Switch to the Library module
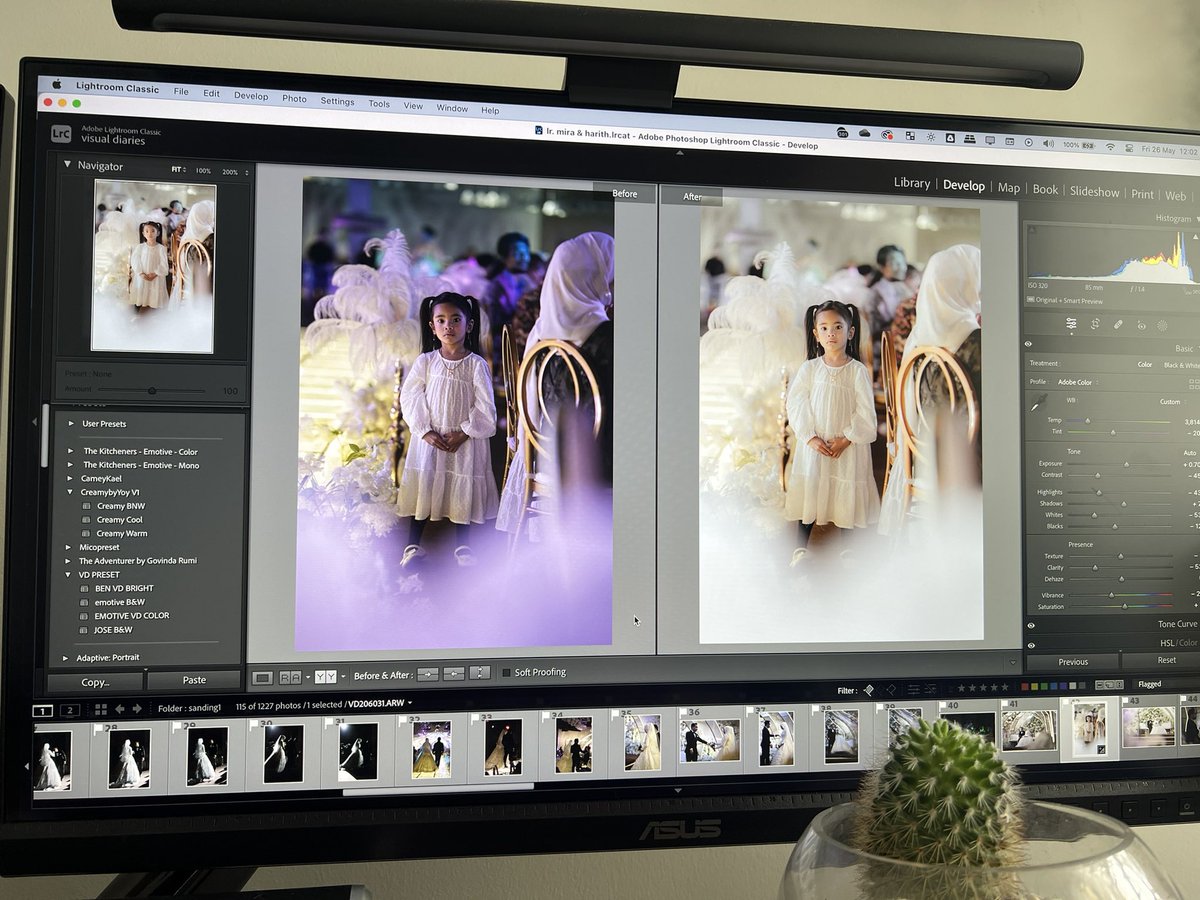 (x=912, y=183)
